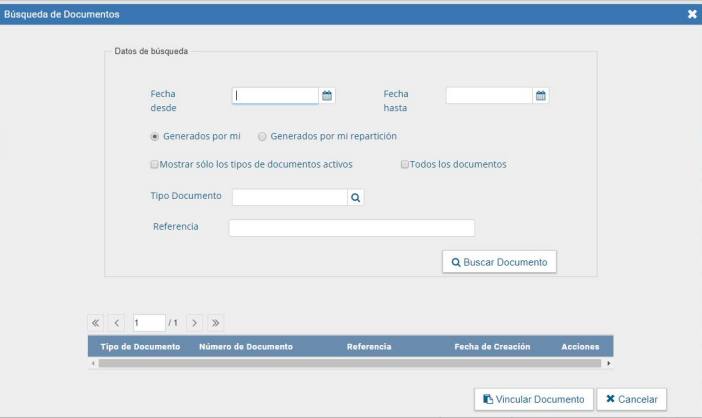Jump to the last results page
The height and width of the screenshot is (418, 702).
215,323
